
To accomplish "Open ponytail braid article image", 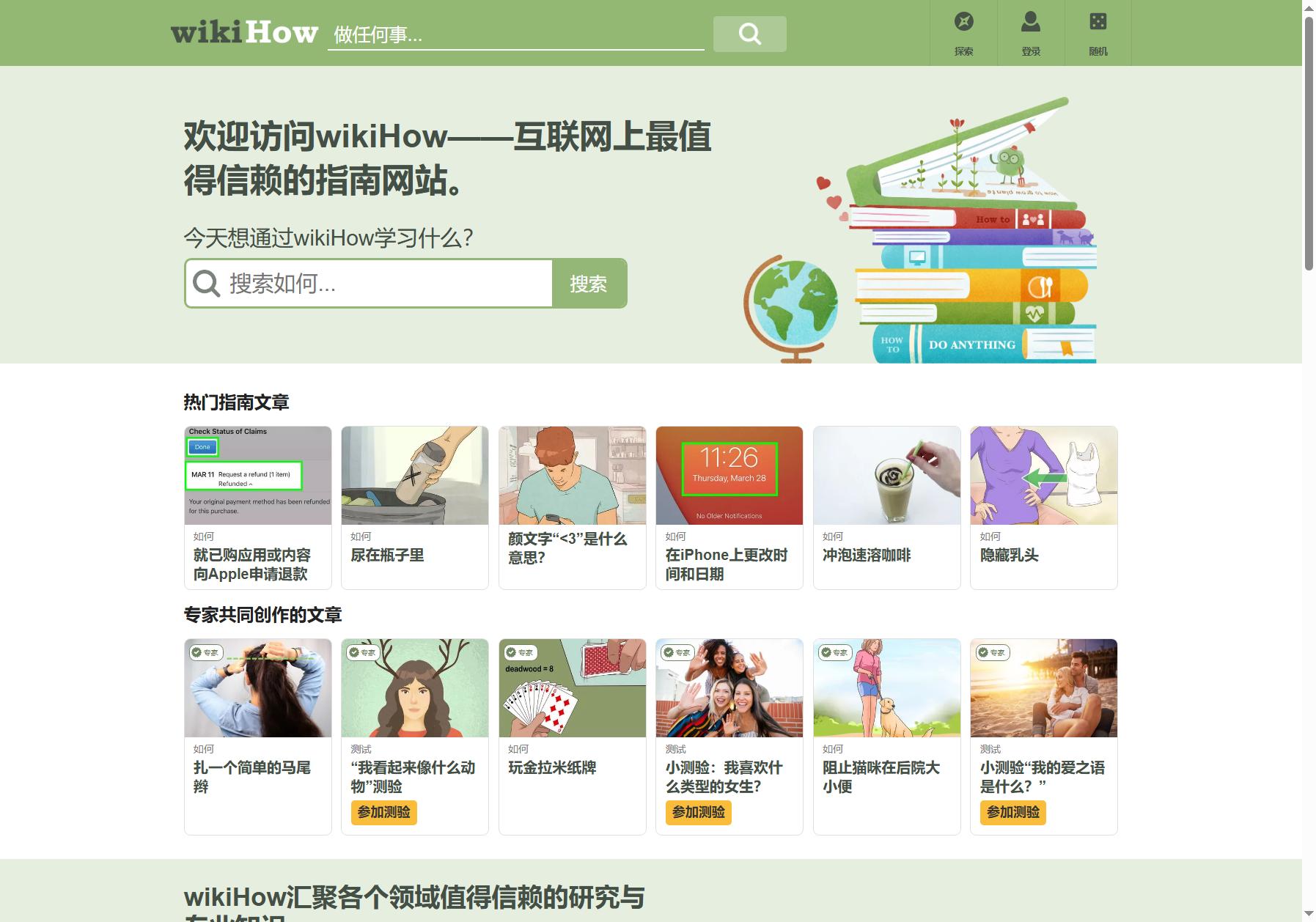I will click(x=258, y=688).
